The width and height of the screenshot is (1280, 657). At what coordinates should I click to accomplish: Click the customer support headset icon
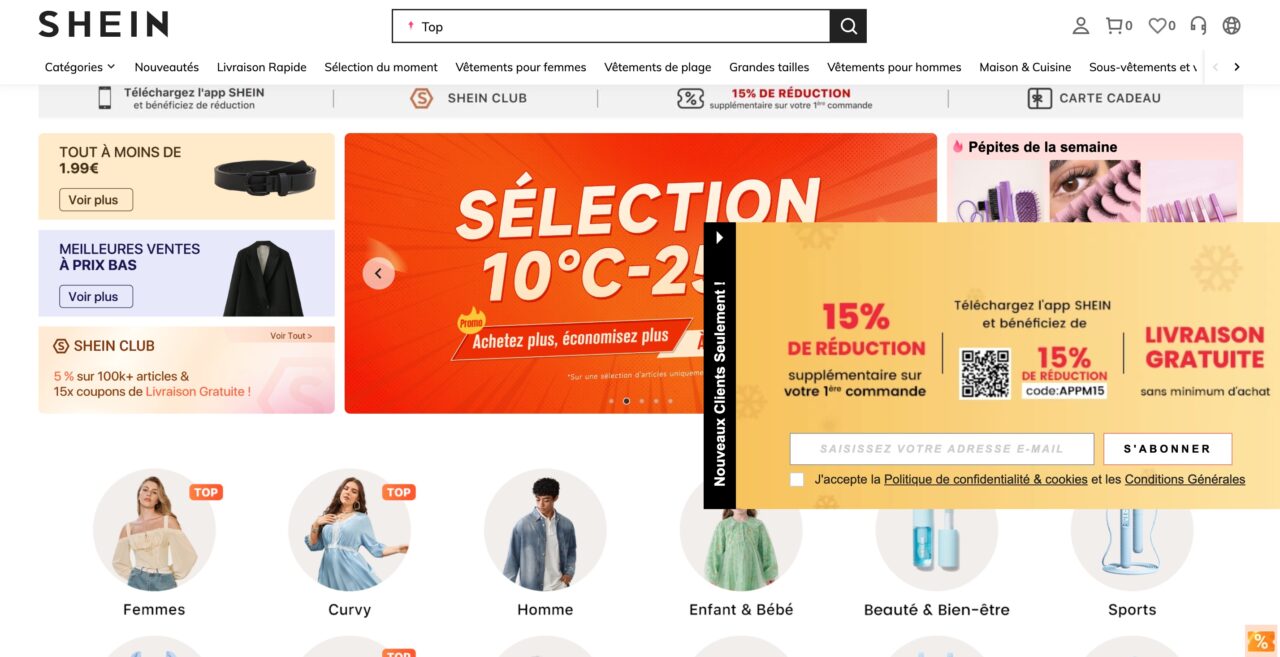coord(1198,26)
